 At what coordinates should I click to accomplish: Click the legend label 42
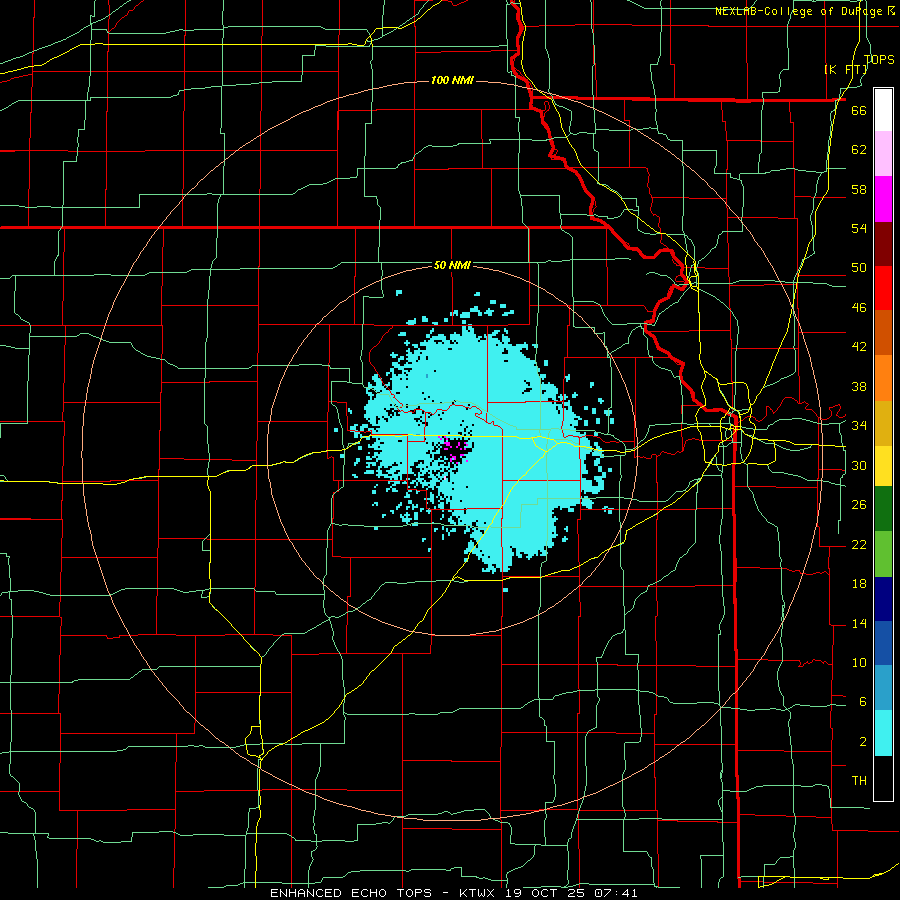pyautogui.click(x=859, y=347)
